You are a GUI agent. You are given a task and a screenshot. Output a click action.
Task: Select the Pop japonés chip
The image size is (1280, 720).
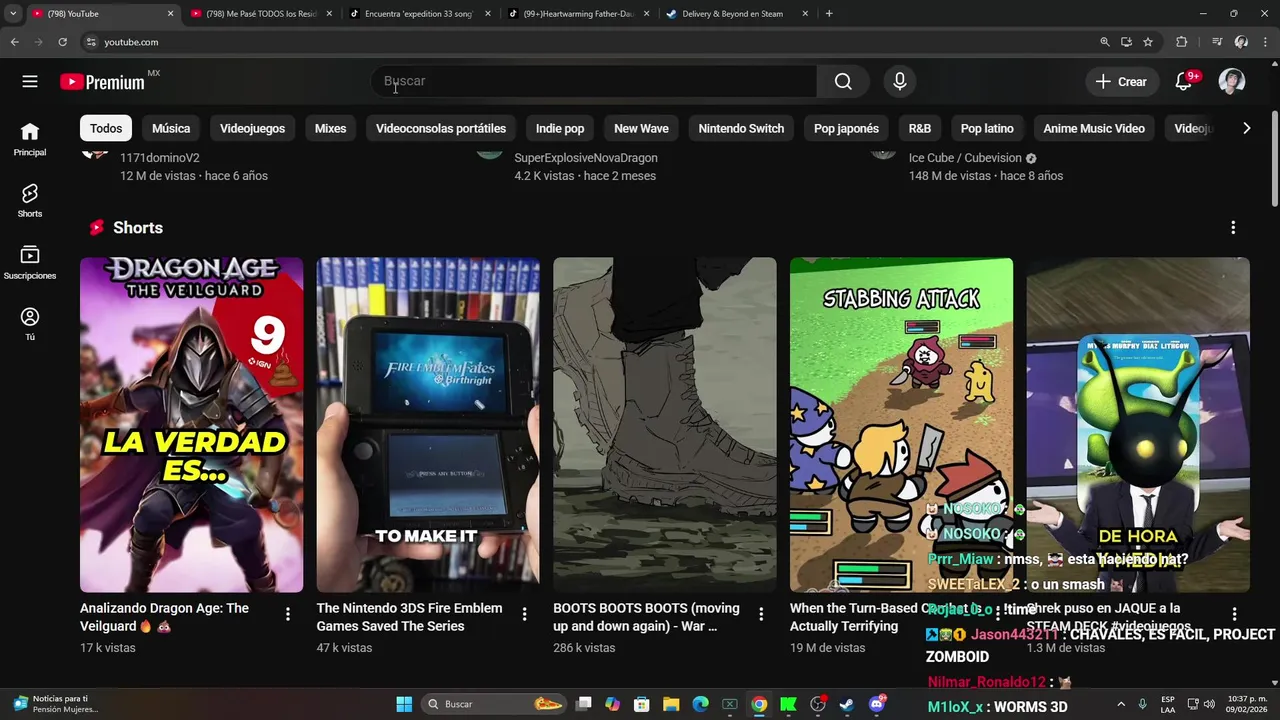[x=846, y=128]
